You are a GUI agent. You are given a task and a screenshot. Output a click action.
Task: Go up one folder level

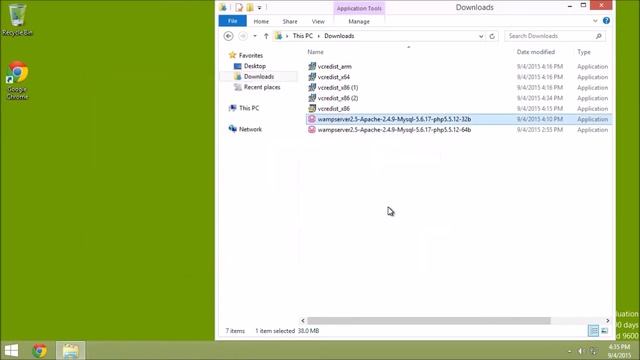click(266, 36)
